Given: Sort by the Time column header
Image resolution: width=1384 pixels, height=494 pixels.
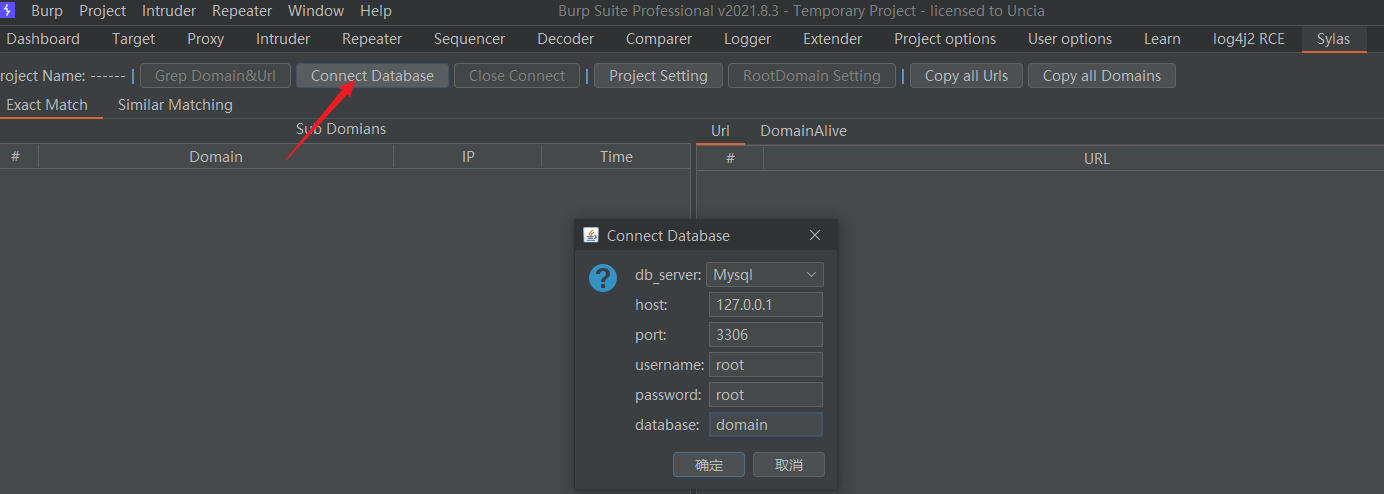Looking at the screenshot, I should pyautogui.click(x=616, y=156).
